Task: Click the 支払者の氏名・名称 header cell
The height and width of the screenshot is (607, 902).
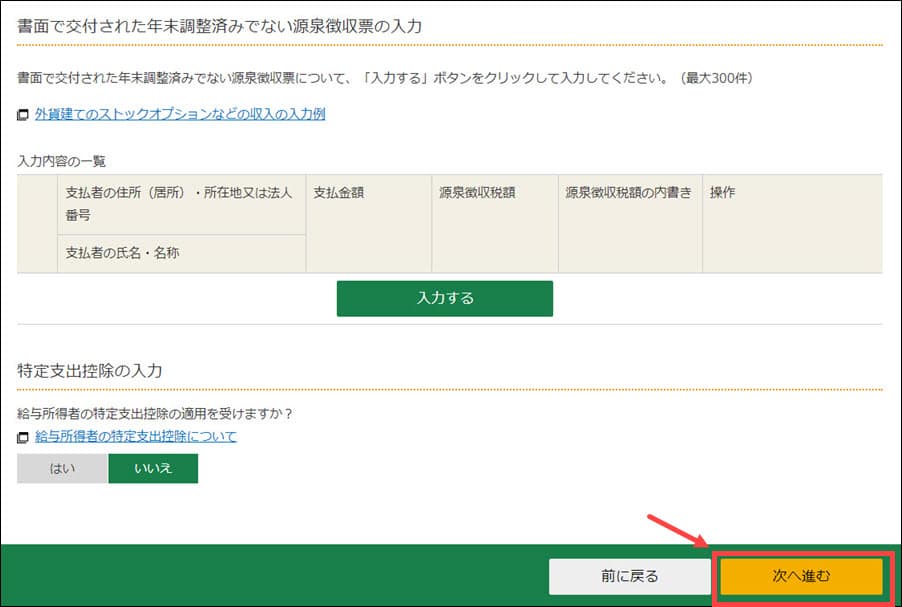Action: pyautogui.click(x=122, y=253)
